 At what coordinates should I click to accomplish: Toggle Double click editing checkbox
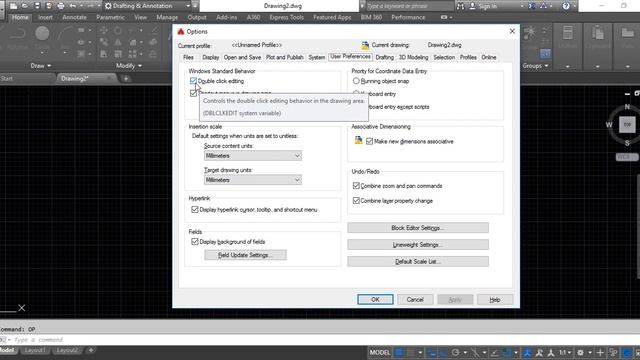pos(193,81)
